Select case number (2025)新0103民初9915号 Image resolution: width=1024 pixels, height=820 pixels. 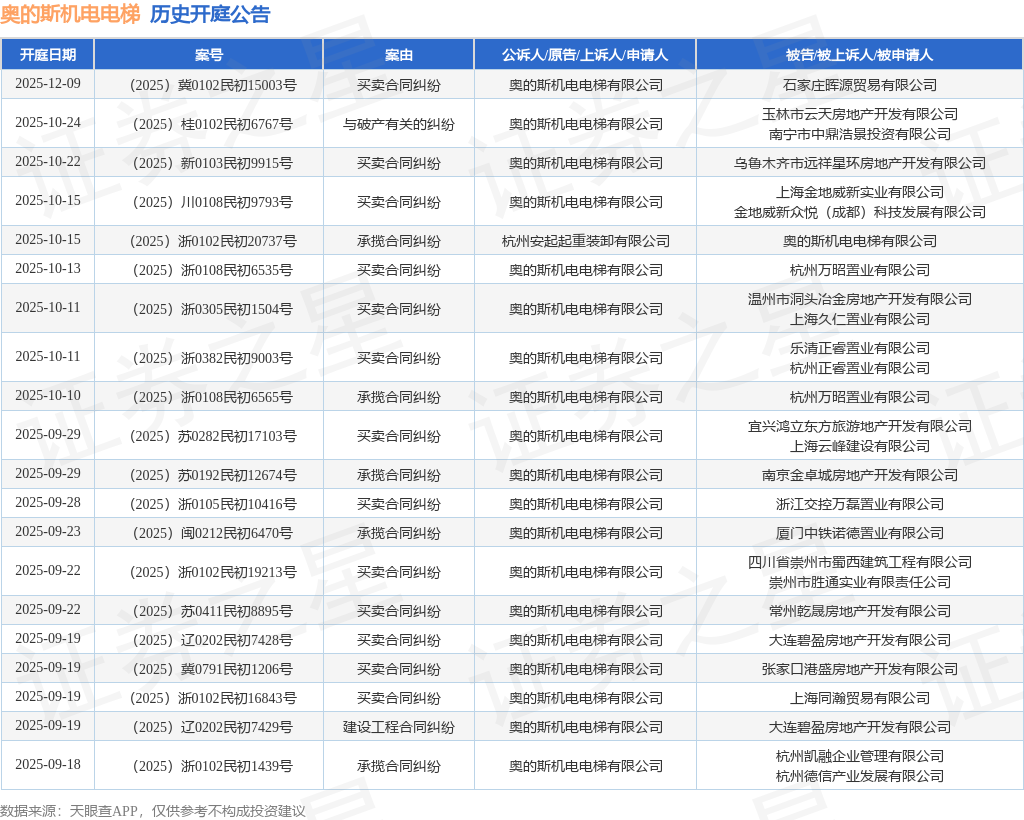[x=213, y=163]
